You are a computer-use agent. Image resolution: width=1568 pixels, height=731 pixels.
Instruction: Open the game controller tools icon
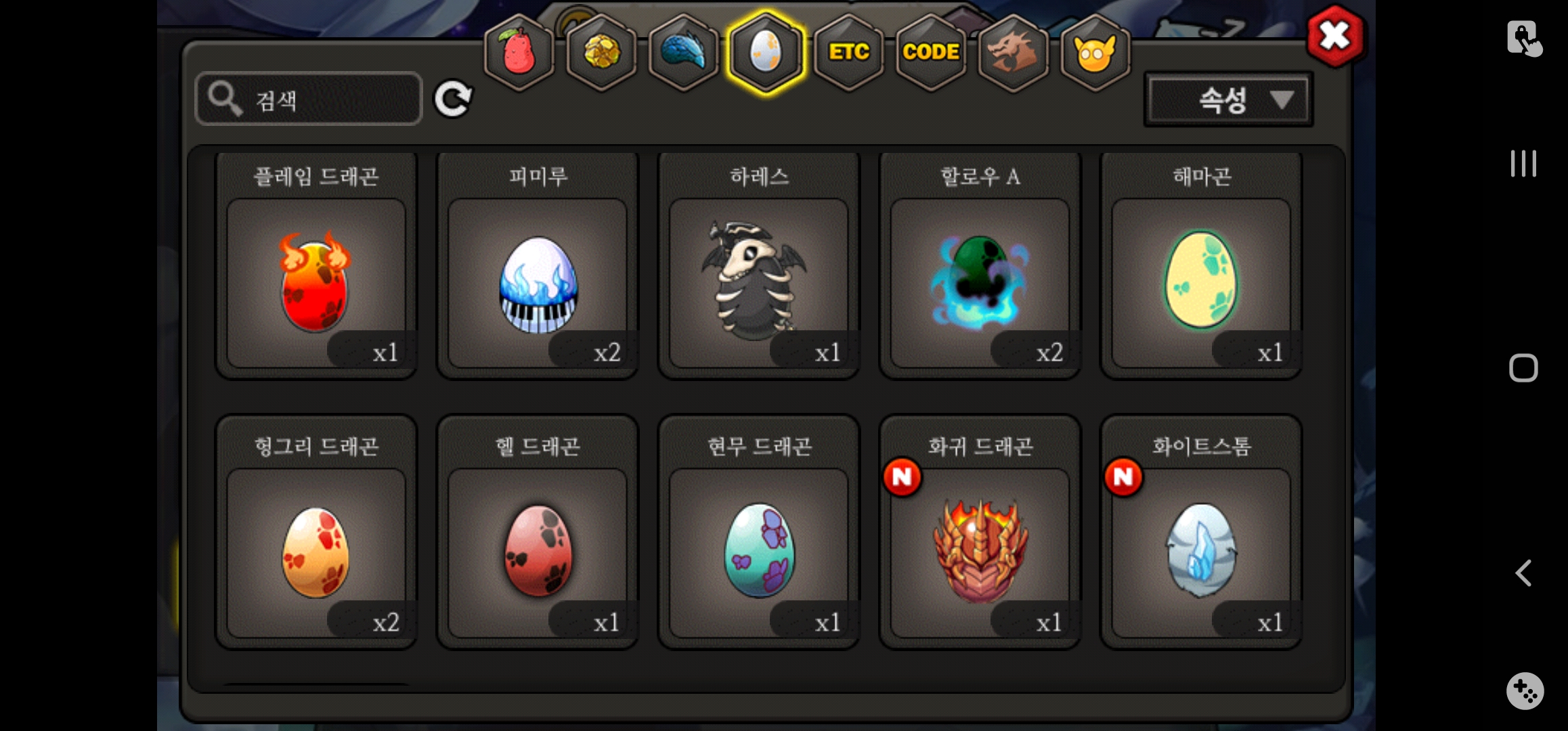coord(1525,690)
